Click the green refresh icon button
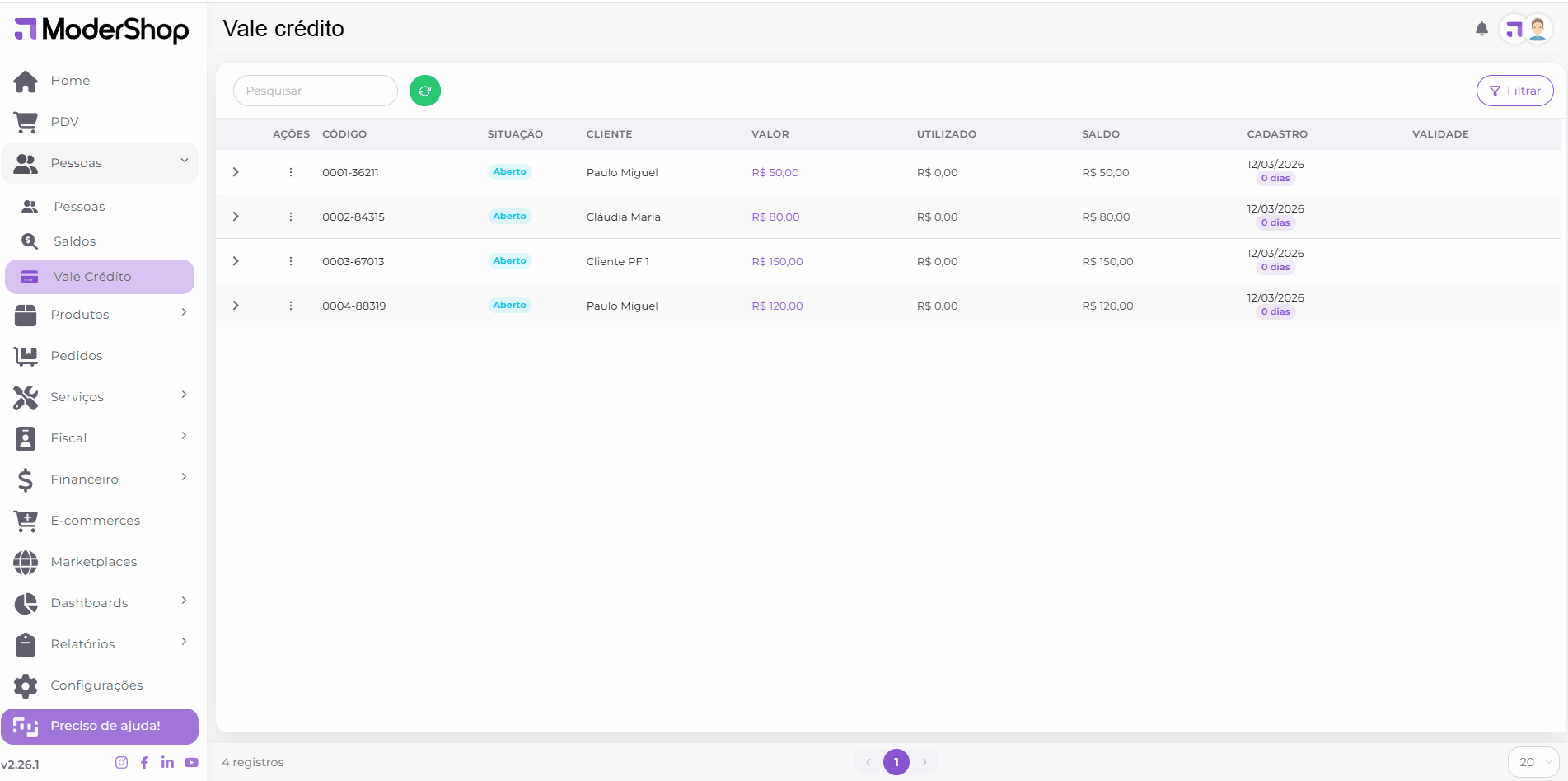The image size is (1568, 781). coord(424,91)
